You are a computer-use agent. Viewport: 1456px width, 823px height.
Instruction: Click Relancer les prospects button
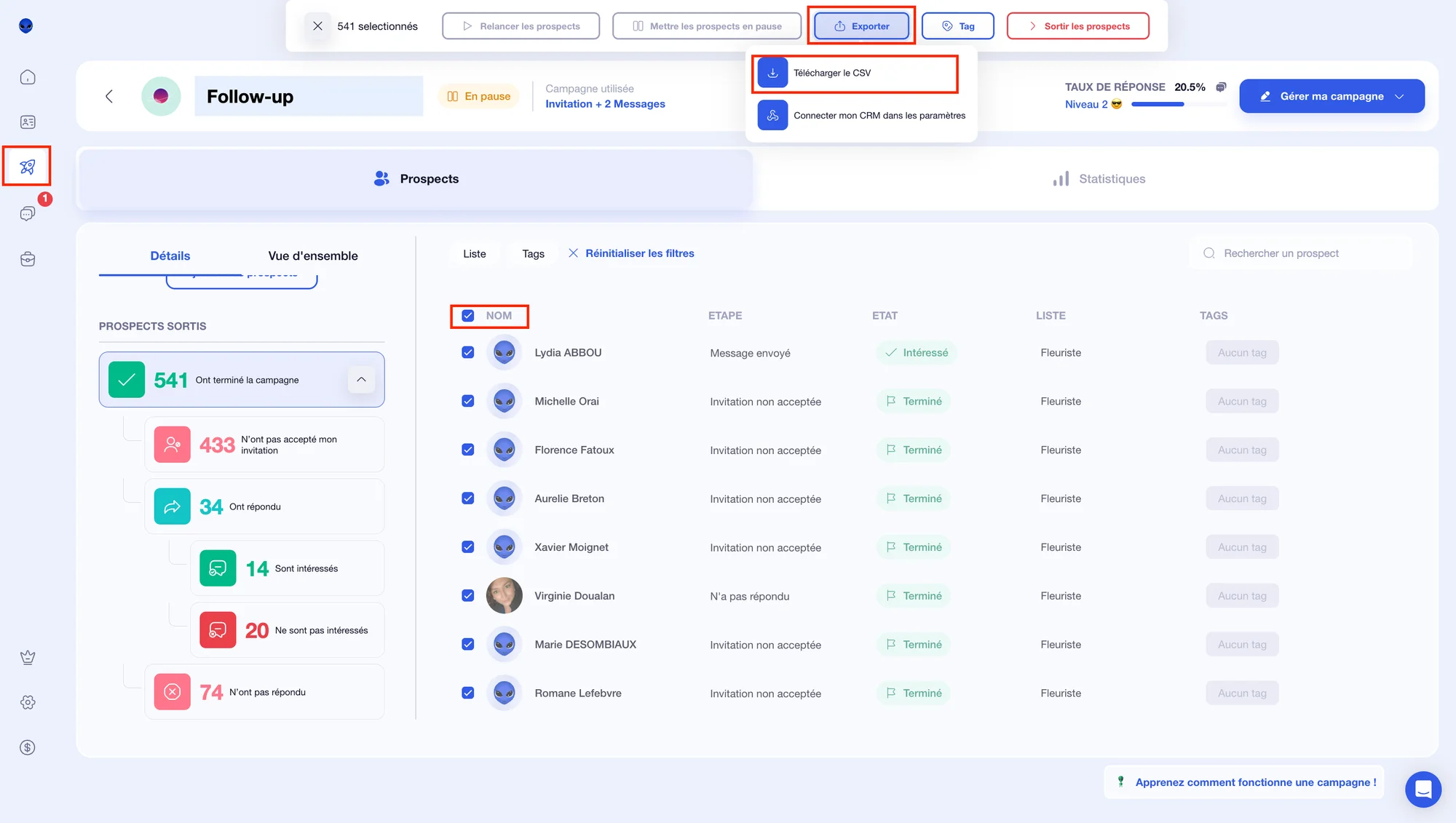coord(521,26)
